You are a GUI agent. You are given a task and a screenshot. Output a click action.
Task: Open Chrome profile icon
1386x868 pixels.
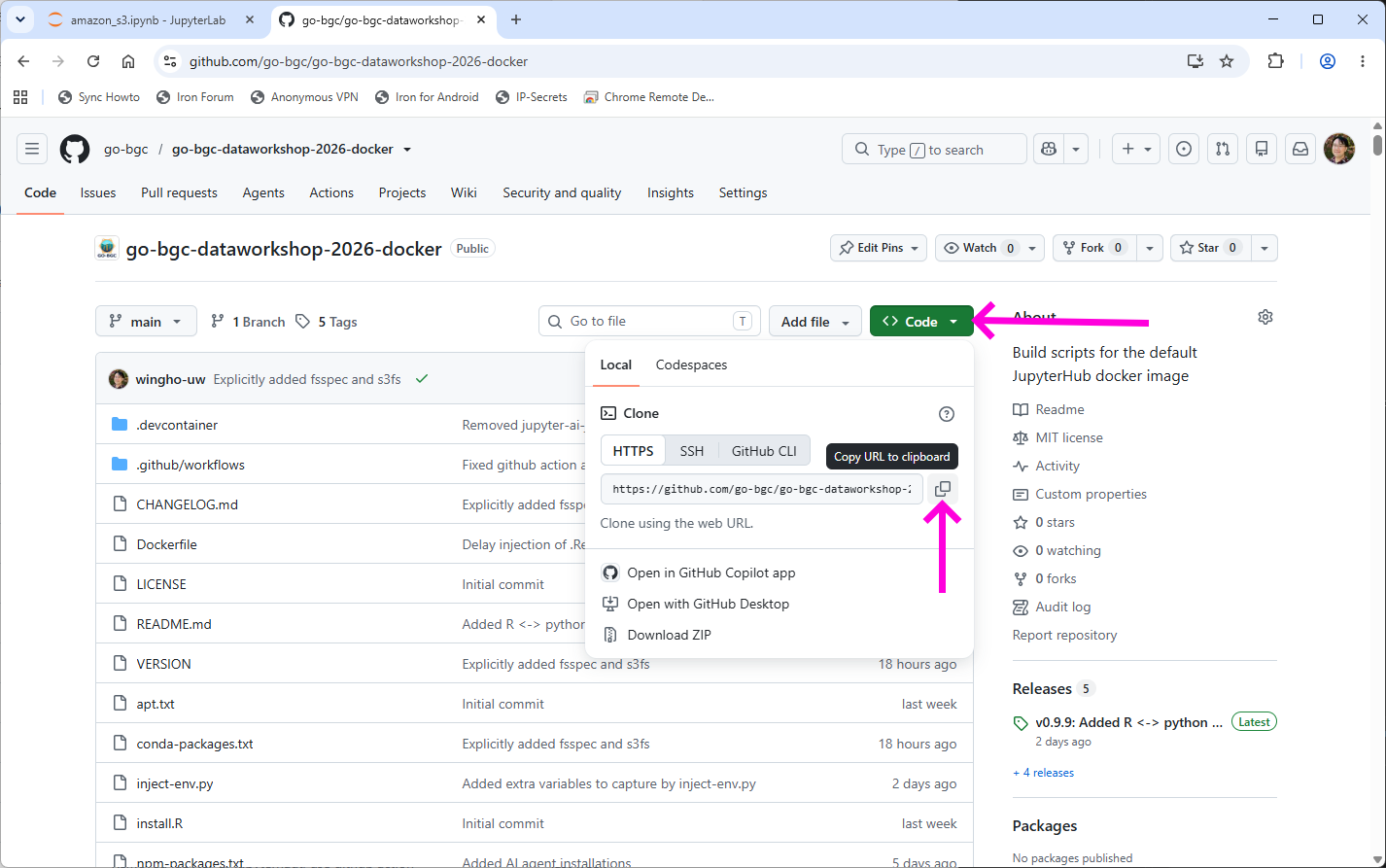point(1327,61)
